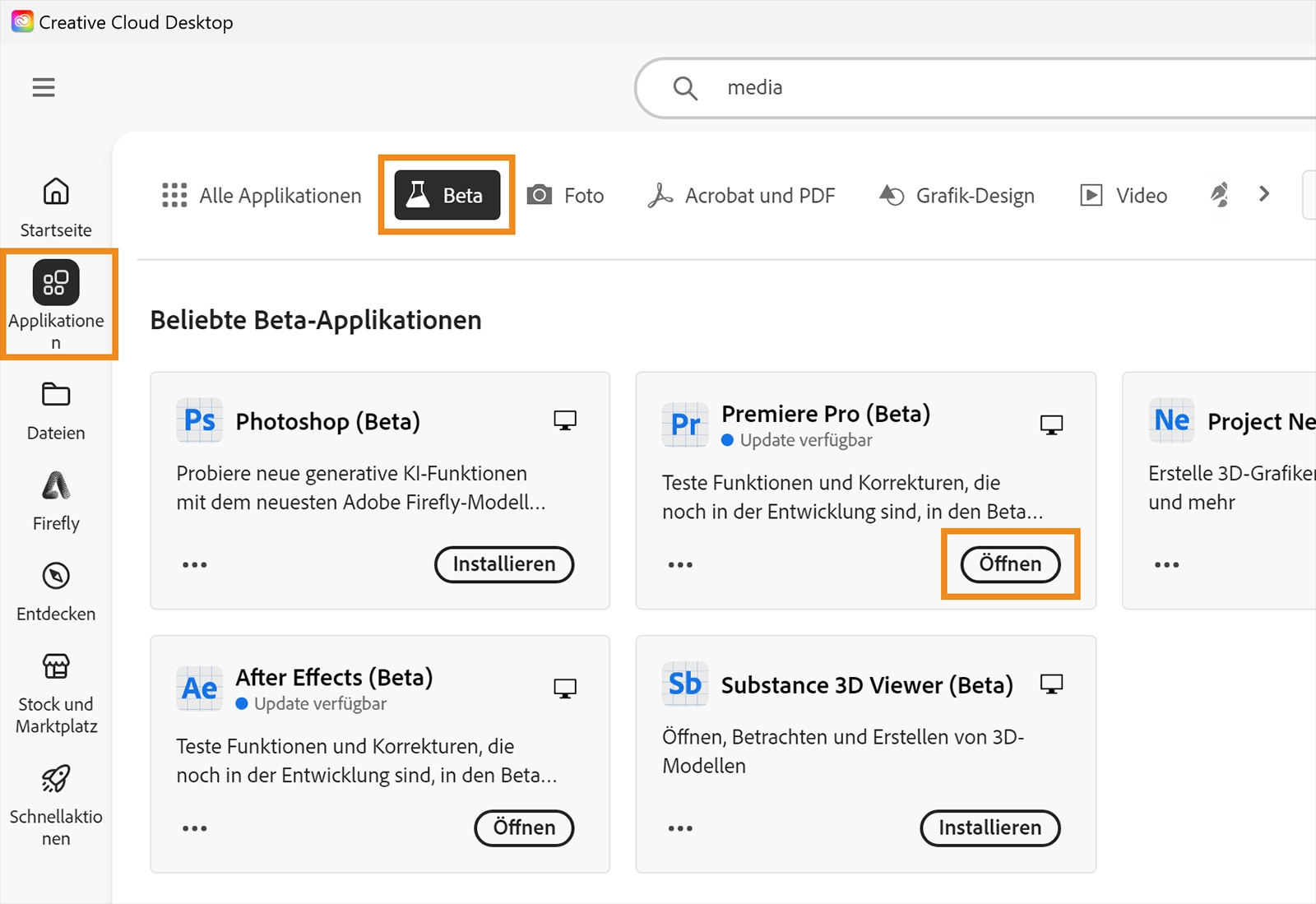This screenshot has width=1316, height=904.
Task: Select Applikationen in sidebar
Action: [x=56, y=305]
